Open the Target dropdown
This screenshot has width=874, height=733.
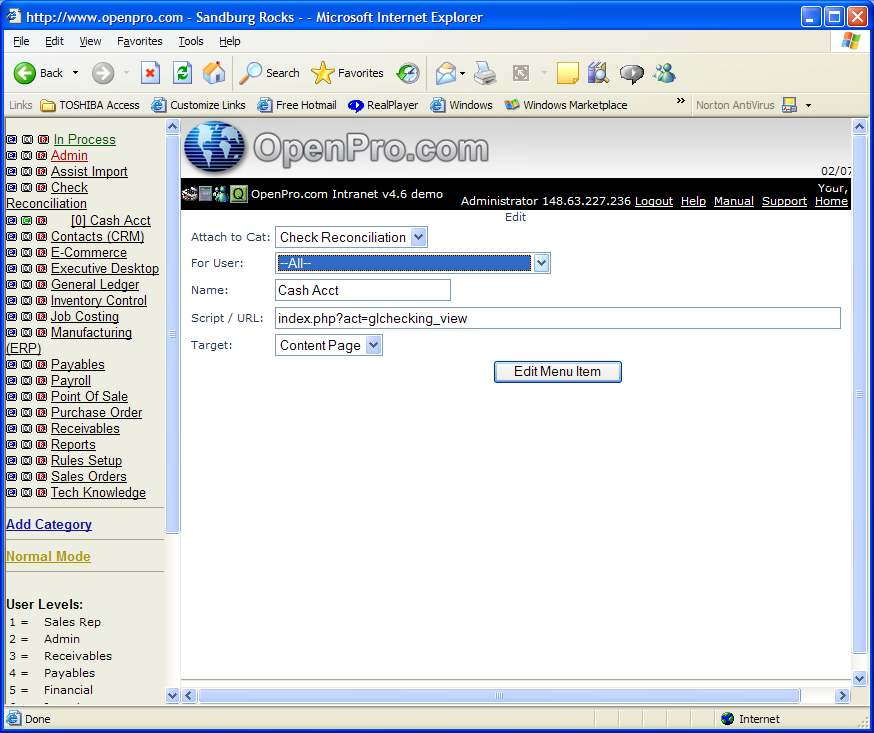(x=329, y=345)
